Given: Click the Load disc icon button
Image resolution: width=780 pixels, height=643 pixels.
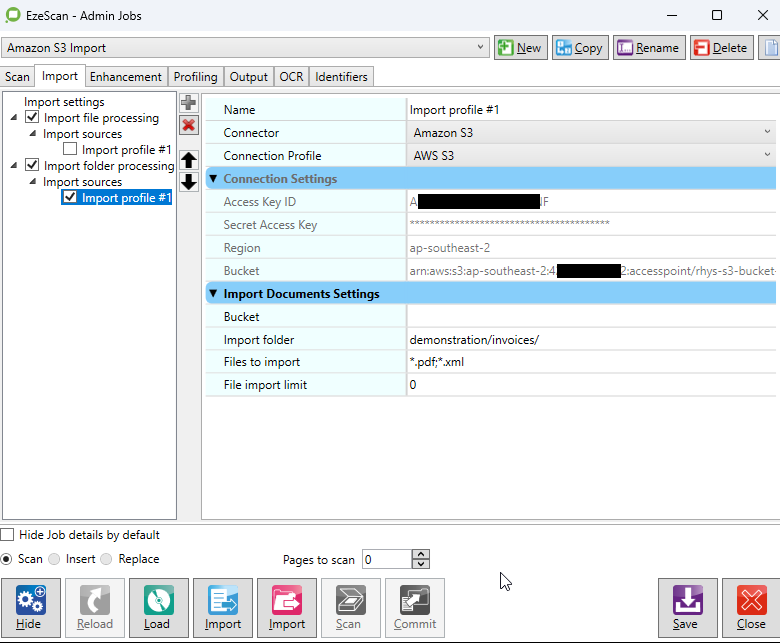Looking at the screenshot, I should (157, 608).
